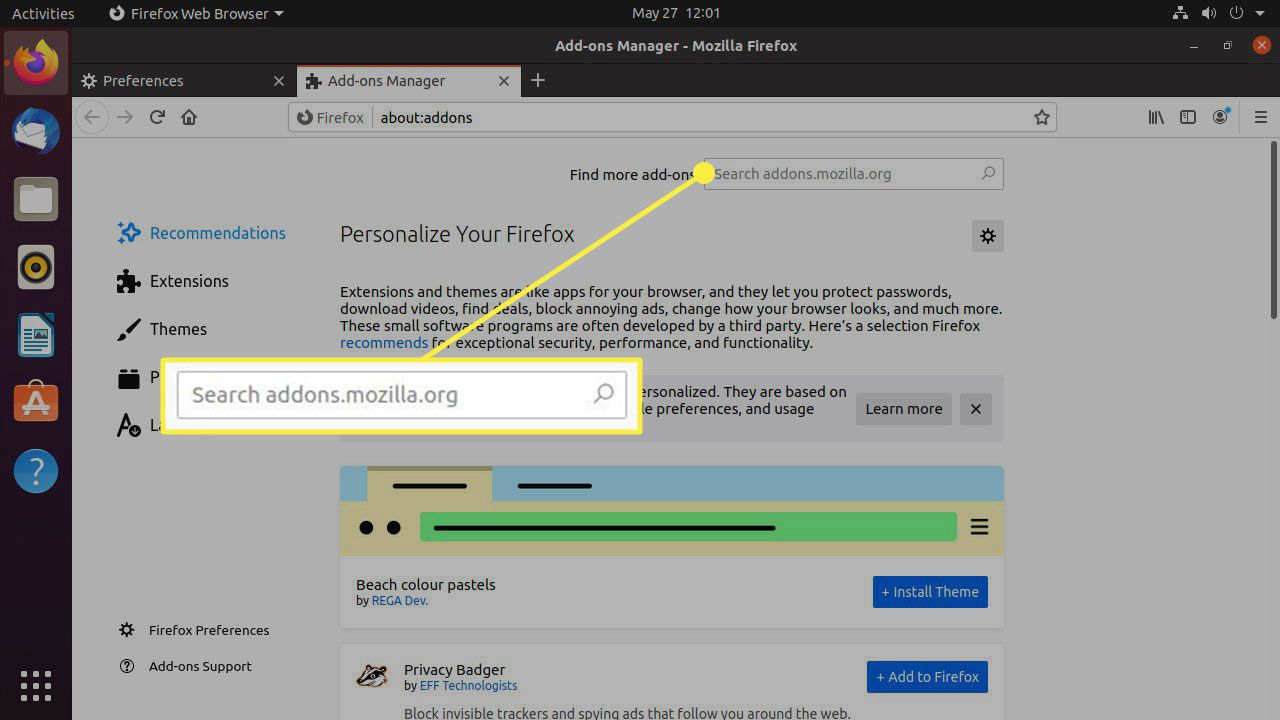Screen dimensions: 1280x720
Task: Install the Beach colour pastels theme
Action: click(930, 592)
